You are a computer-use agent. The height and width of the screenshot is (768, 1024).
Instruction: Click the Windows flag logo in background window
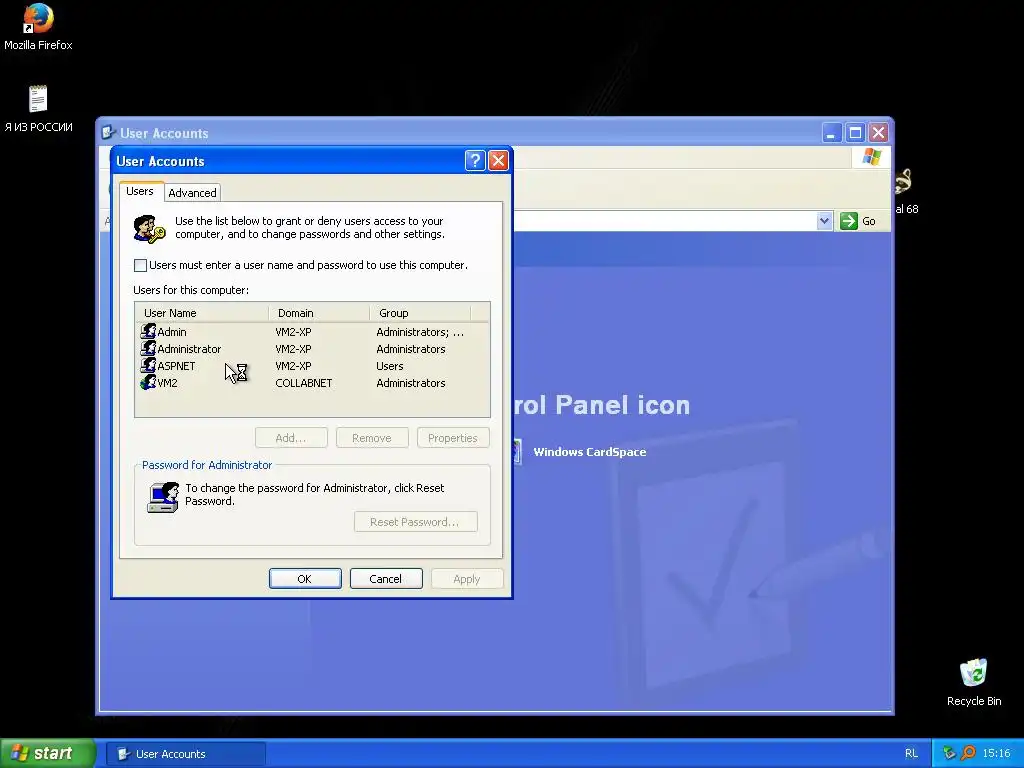tap(871, 157)
